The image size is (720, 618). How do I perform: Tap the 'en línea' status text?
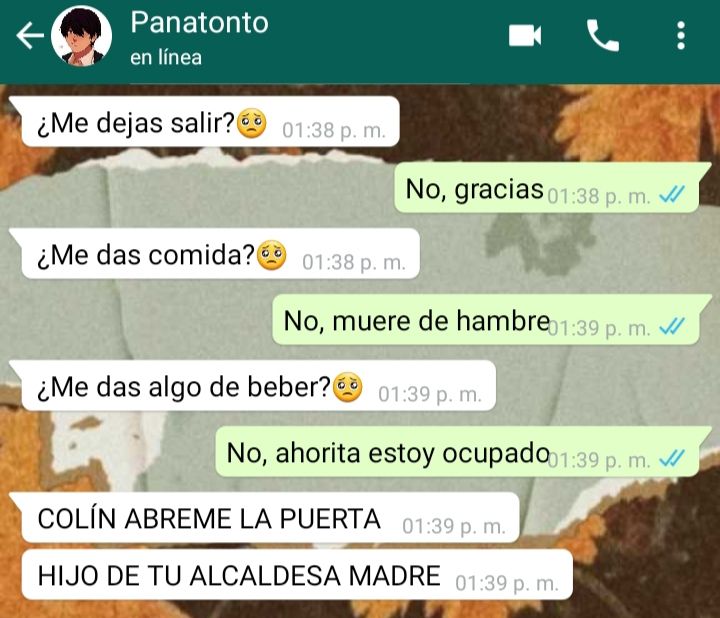[x=166, y=58]
